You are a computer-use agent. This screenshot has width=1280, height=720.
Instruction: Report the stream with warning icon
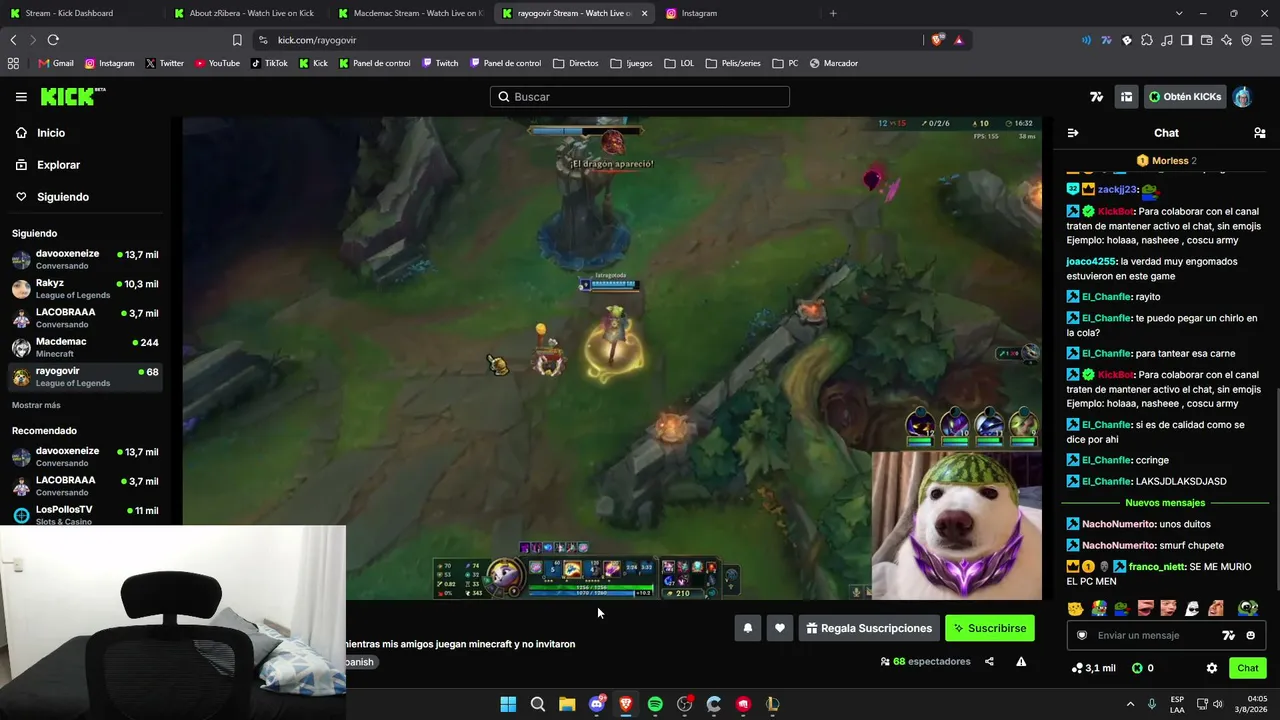tap(1021, 661)
